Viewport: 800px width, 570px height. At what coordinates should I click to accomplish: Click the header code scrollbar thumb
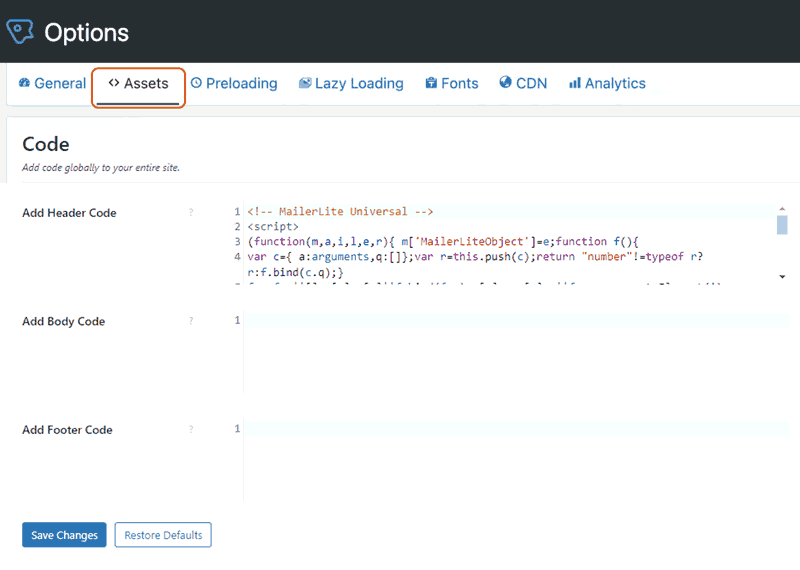coord(781,225)
